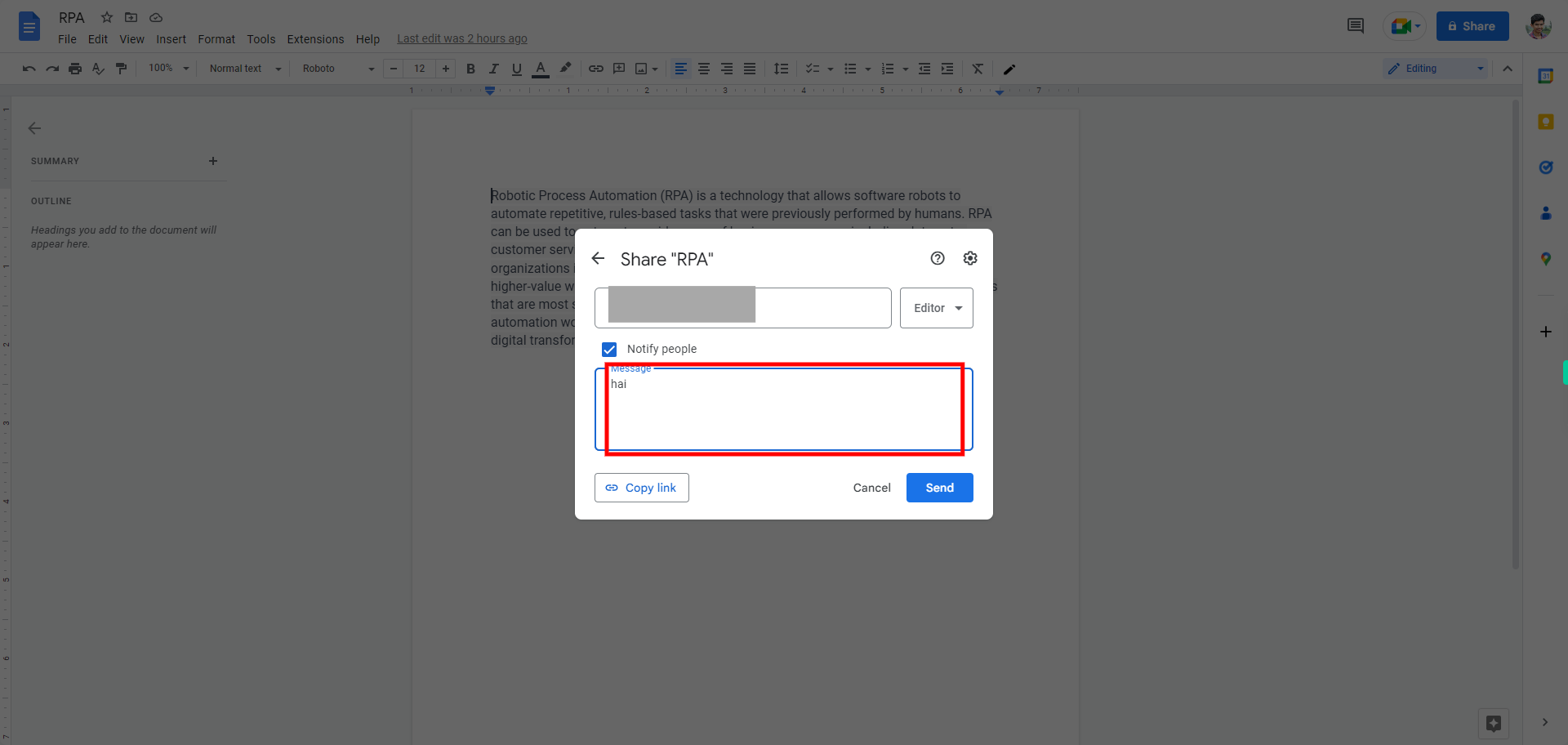
Task: Open the comment history icon
Action: pyautogui.click(x=1356, y=26)
